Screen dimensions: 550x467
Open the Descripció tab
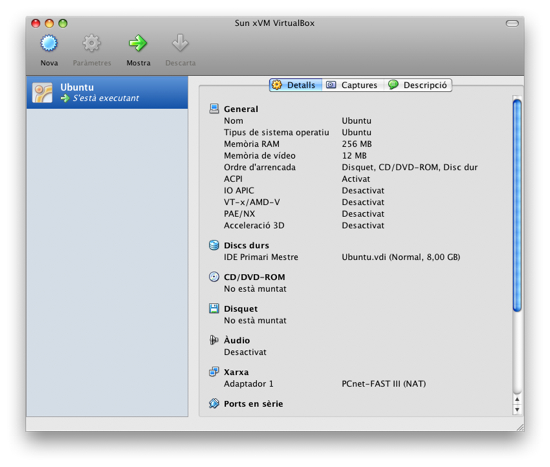point(418,85)
